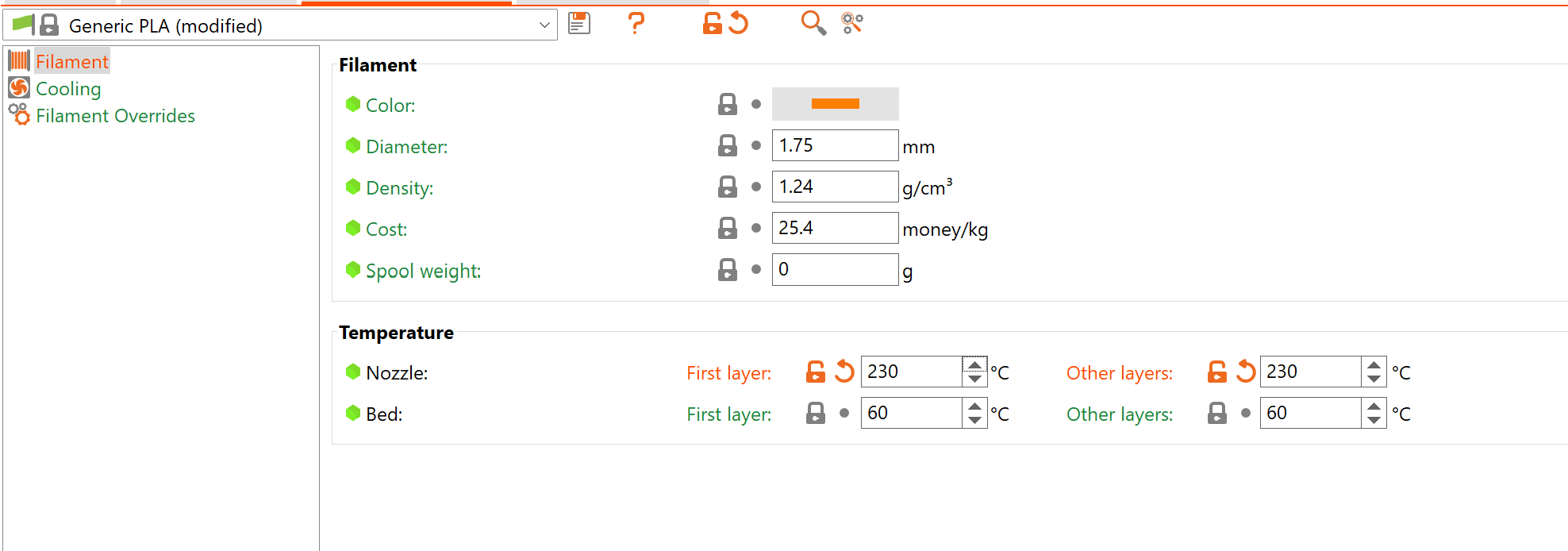Open the orange question mark help icon
The width and height of the screenshot is (1568, 551).
pyautogui.click(x=636, y=24)
